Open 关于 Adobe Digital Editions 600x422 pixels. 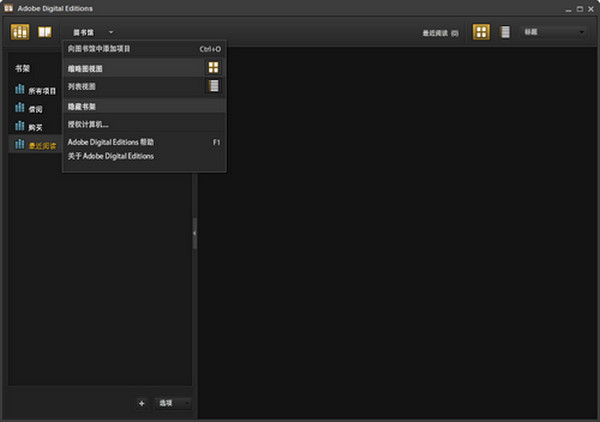[144, 156]
